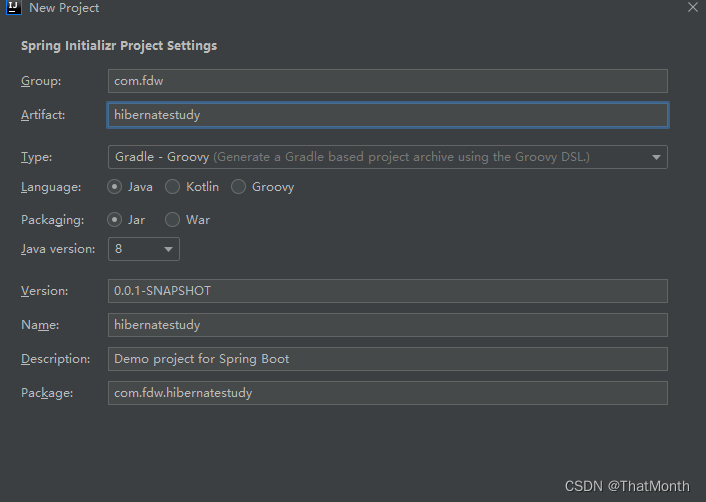Click the Language label
This screenshot has width=706, height=502.
pyautogui.click(x=51, y=187)
